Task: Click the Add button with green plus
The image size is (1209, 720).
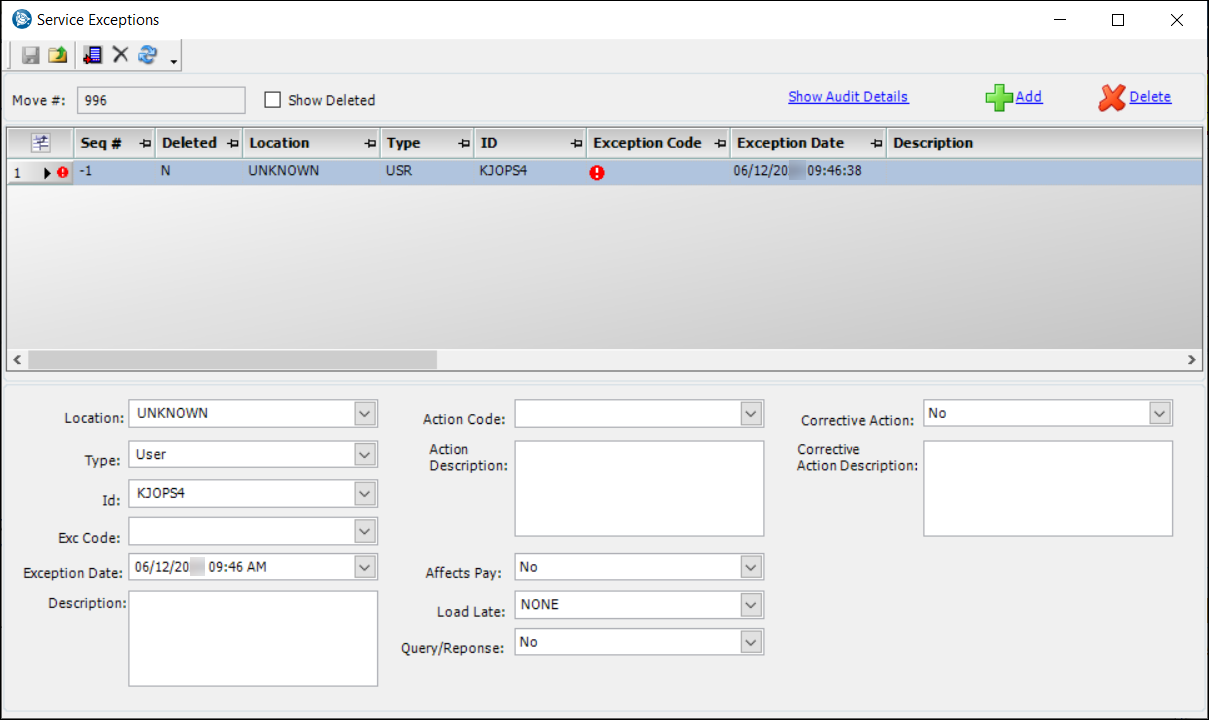Action: [1014, 97]
